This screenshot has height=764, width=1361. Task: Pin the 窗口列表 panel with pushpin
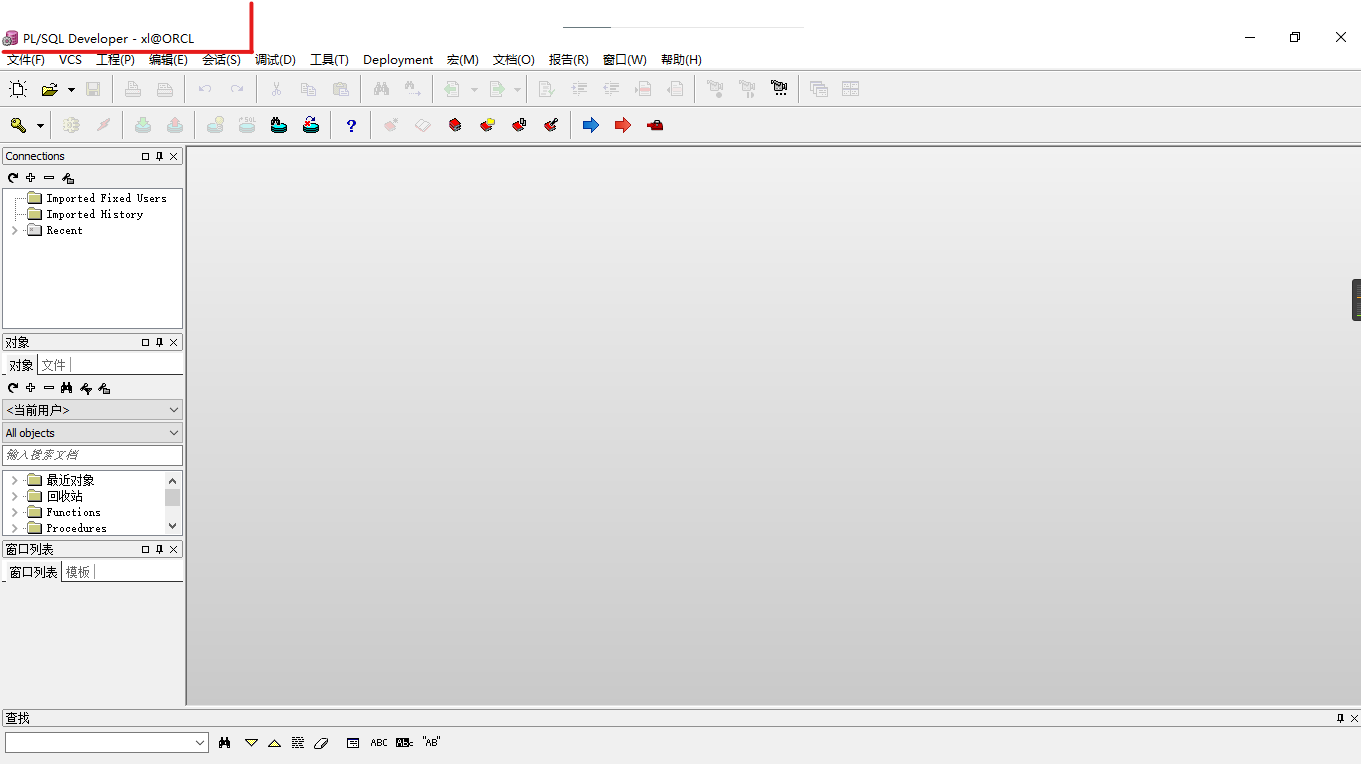(x=159, y=549)
